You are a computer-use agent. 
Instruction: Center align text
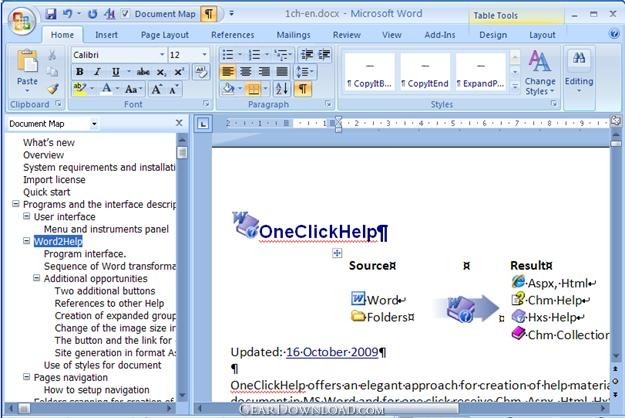point(246,72)
